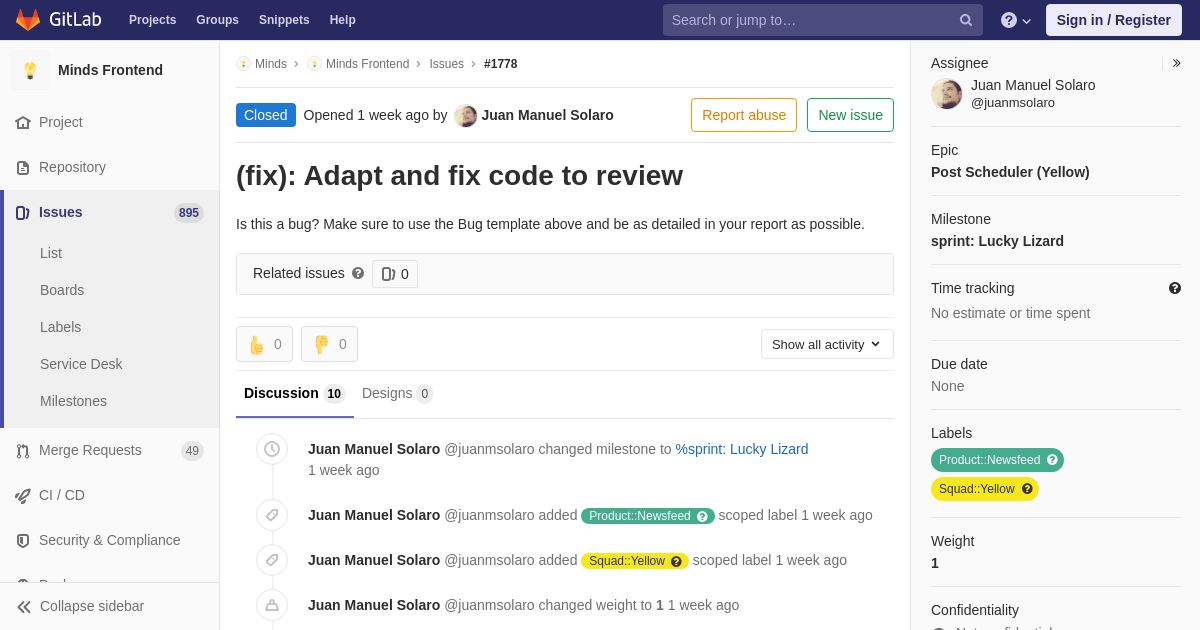Open the Show all activity dropdown
Image resolution: width=1200 pixels, height=630 pixels.
[x=827, y=344]
